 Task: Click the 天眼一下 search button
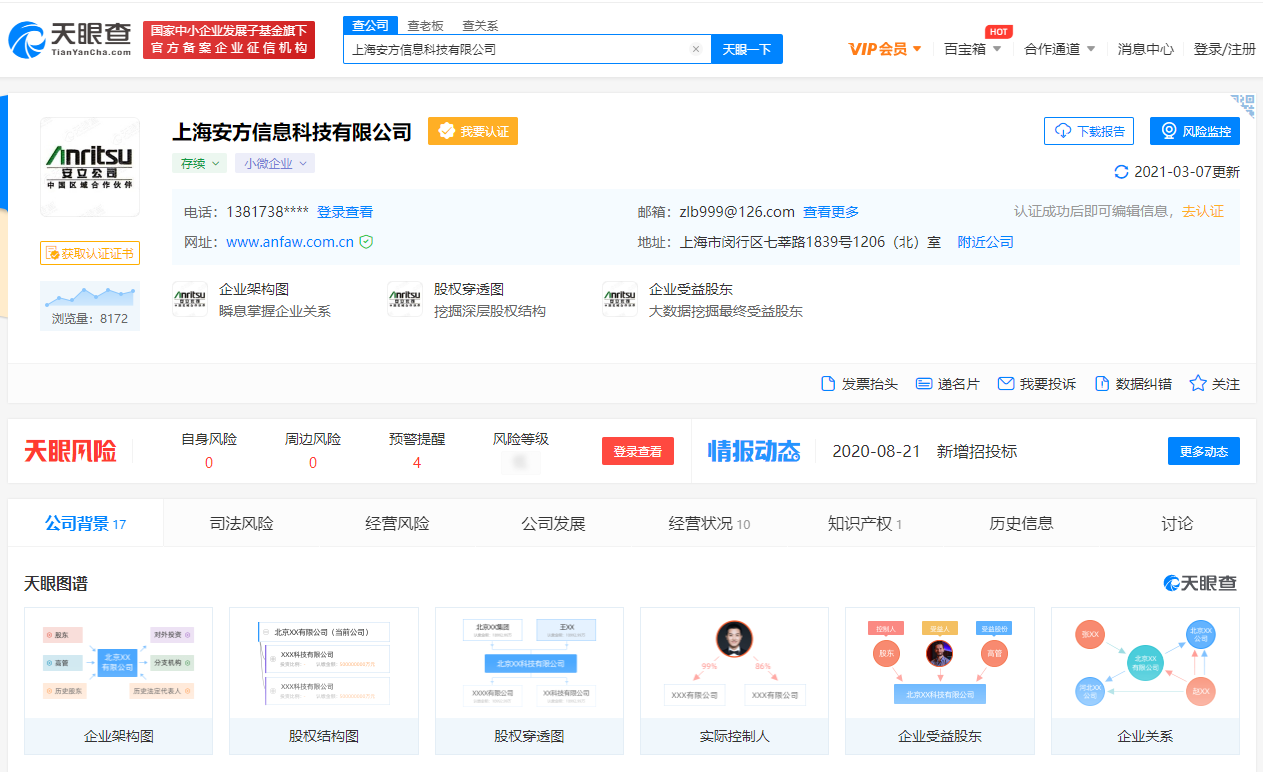tap(747, 49)
